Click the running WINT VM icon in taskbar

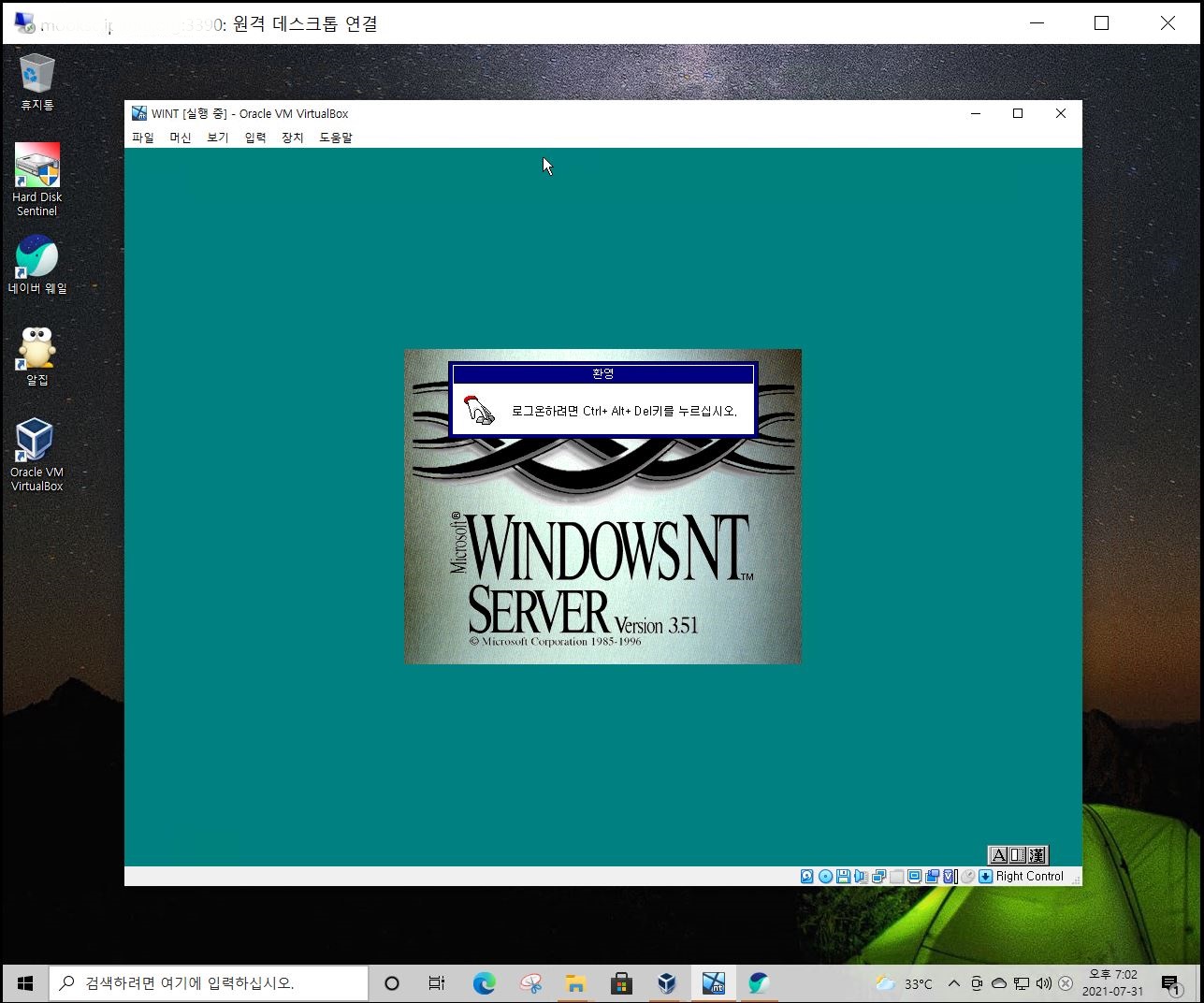pos(714,983)
